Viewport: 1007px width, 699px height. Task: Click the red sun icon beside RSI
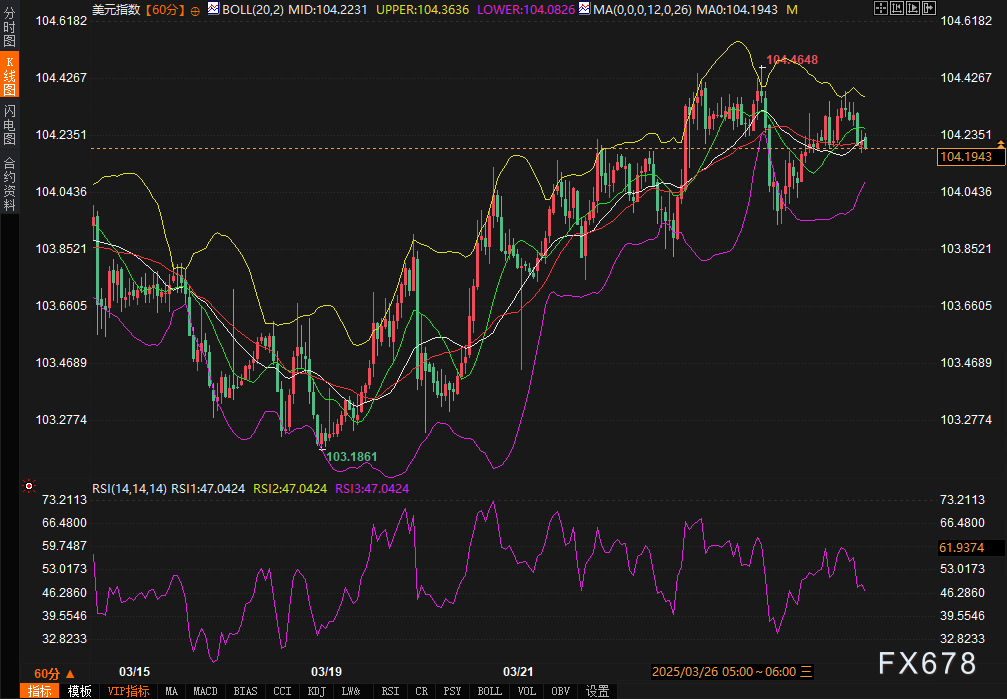[x=28, y=486]
